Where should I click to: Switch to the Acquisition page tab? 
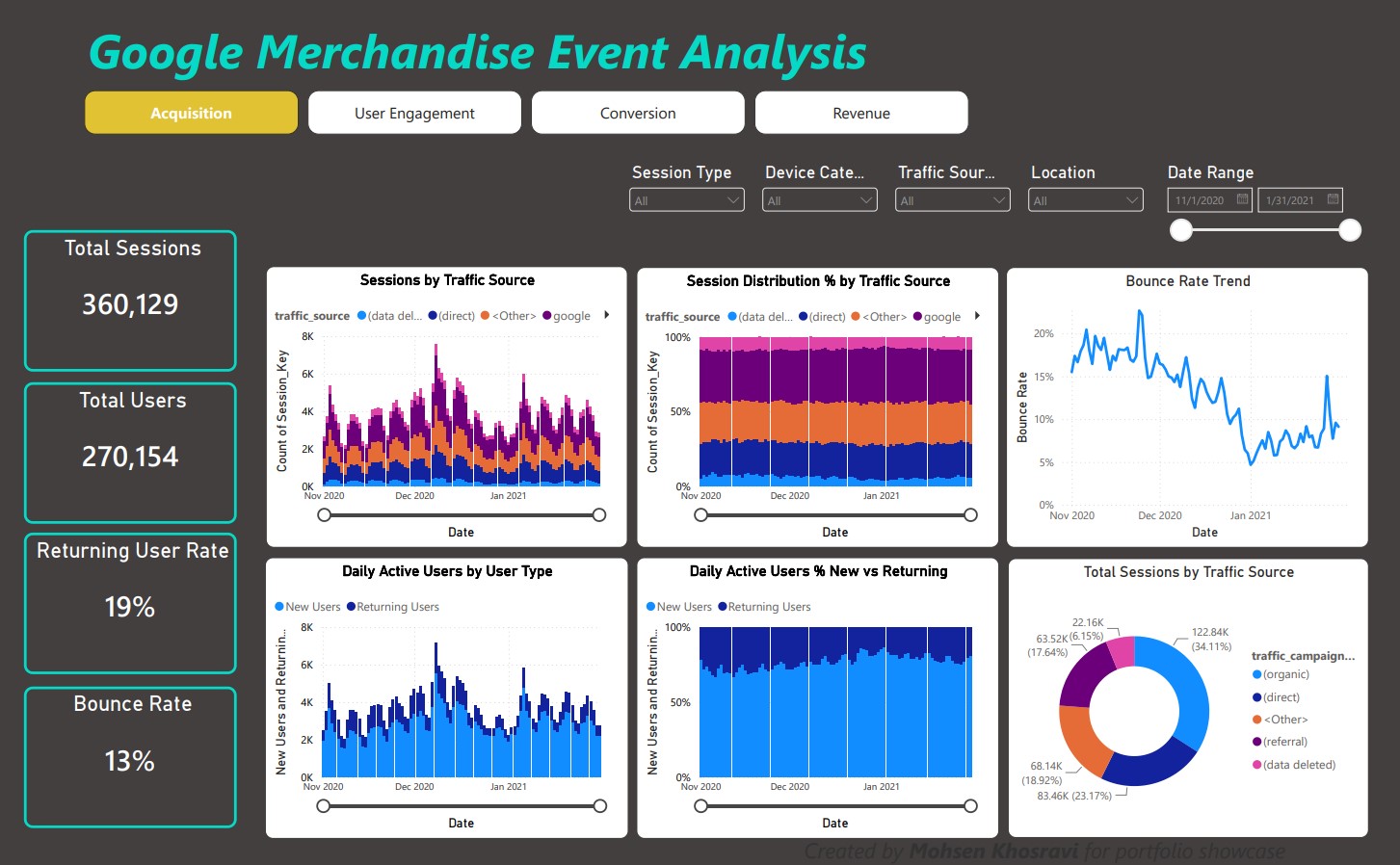point(191,113)
